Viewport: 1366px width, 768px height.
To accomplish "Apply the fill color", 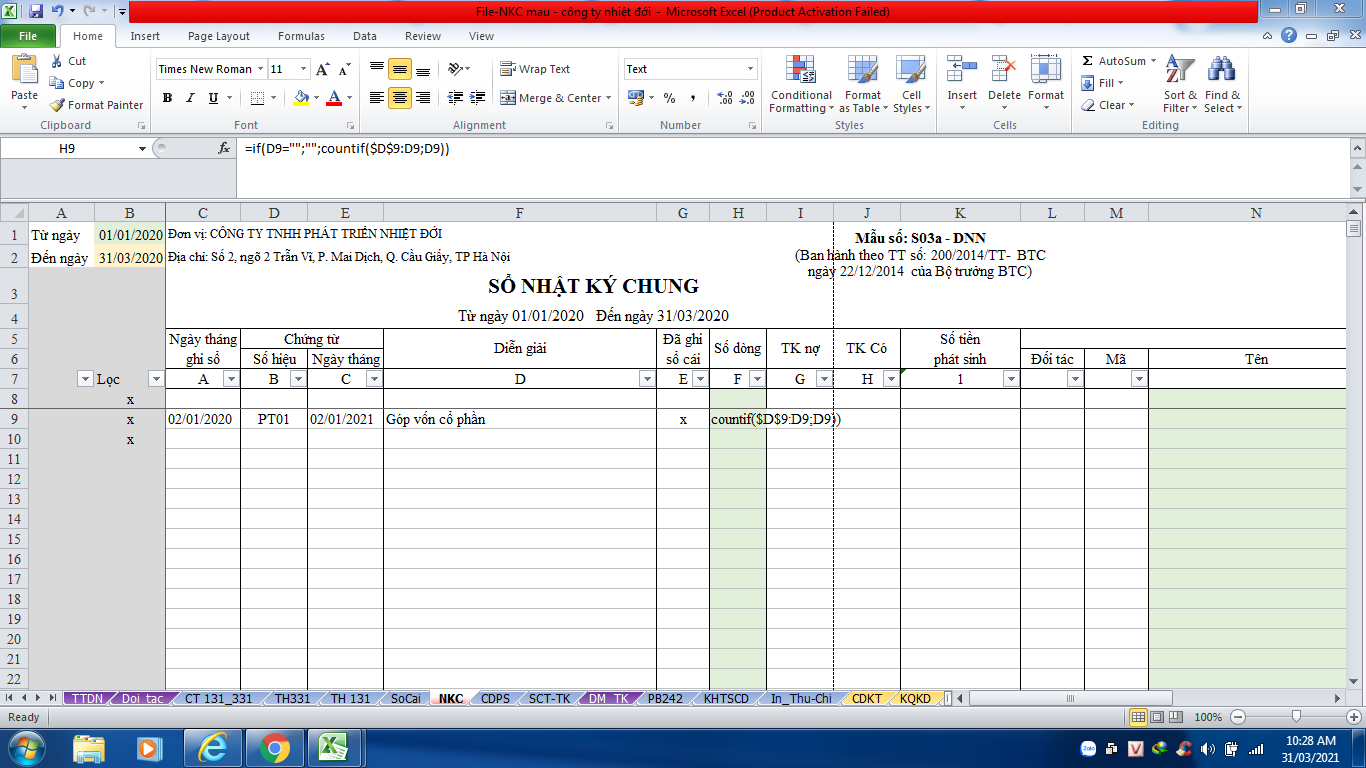I will pos(300,98).
